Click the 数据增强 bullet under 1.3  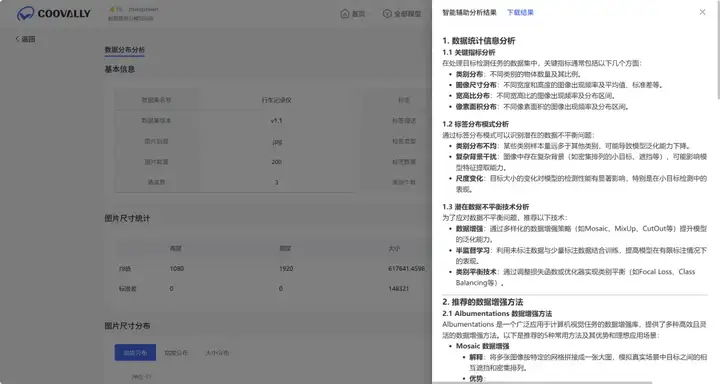(469, 228)
